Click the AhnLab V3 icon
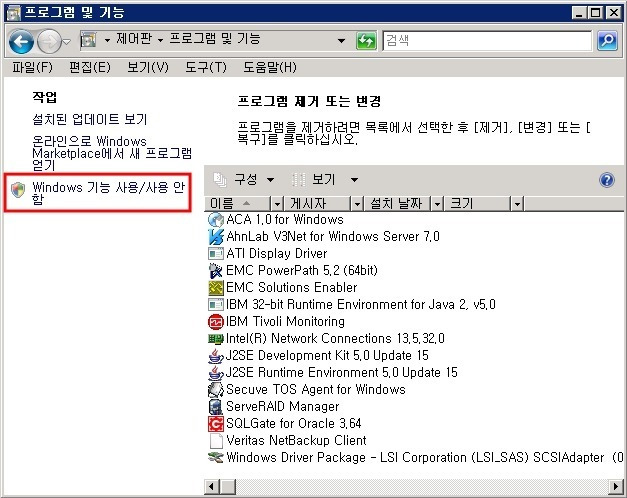Viewport: 627px width, 498px height. (216, 237)
